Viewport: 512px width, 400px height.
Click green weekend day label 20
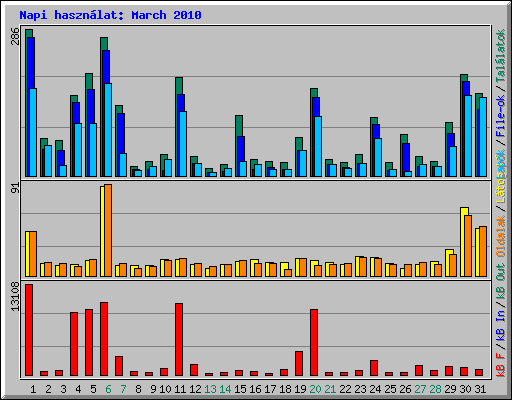[x=315, y=389]
